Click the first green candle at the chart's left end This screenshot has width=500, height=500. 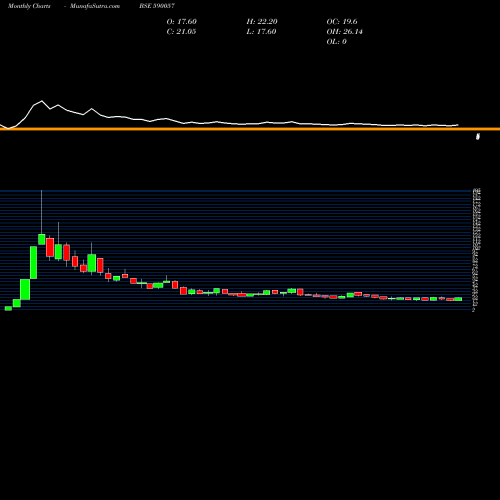point(8,308)
